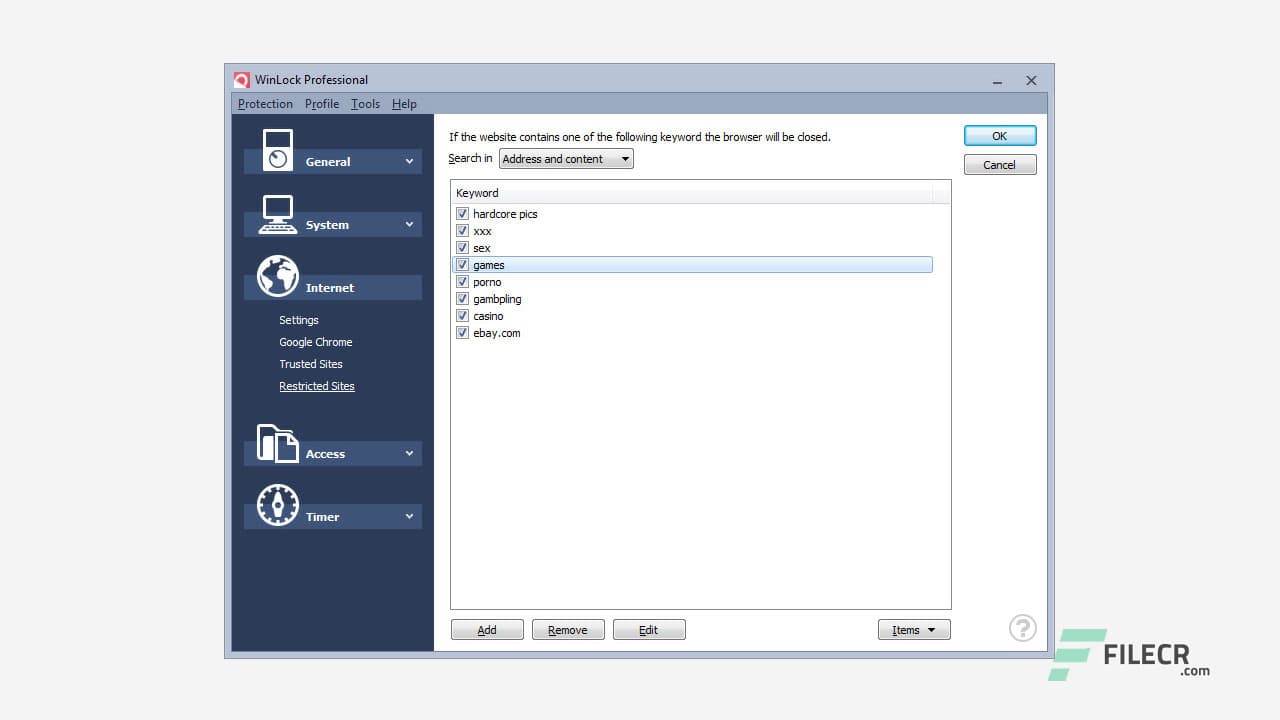Select the 'porno' keyword row text
This screenshot has width=1280, height=720.
(x=487, y=282)
